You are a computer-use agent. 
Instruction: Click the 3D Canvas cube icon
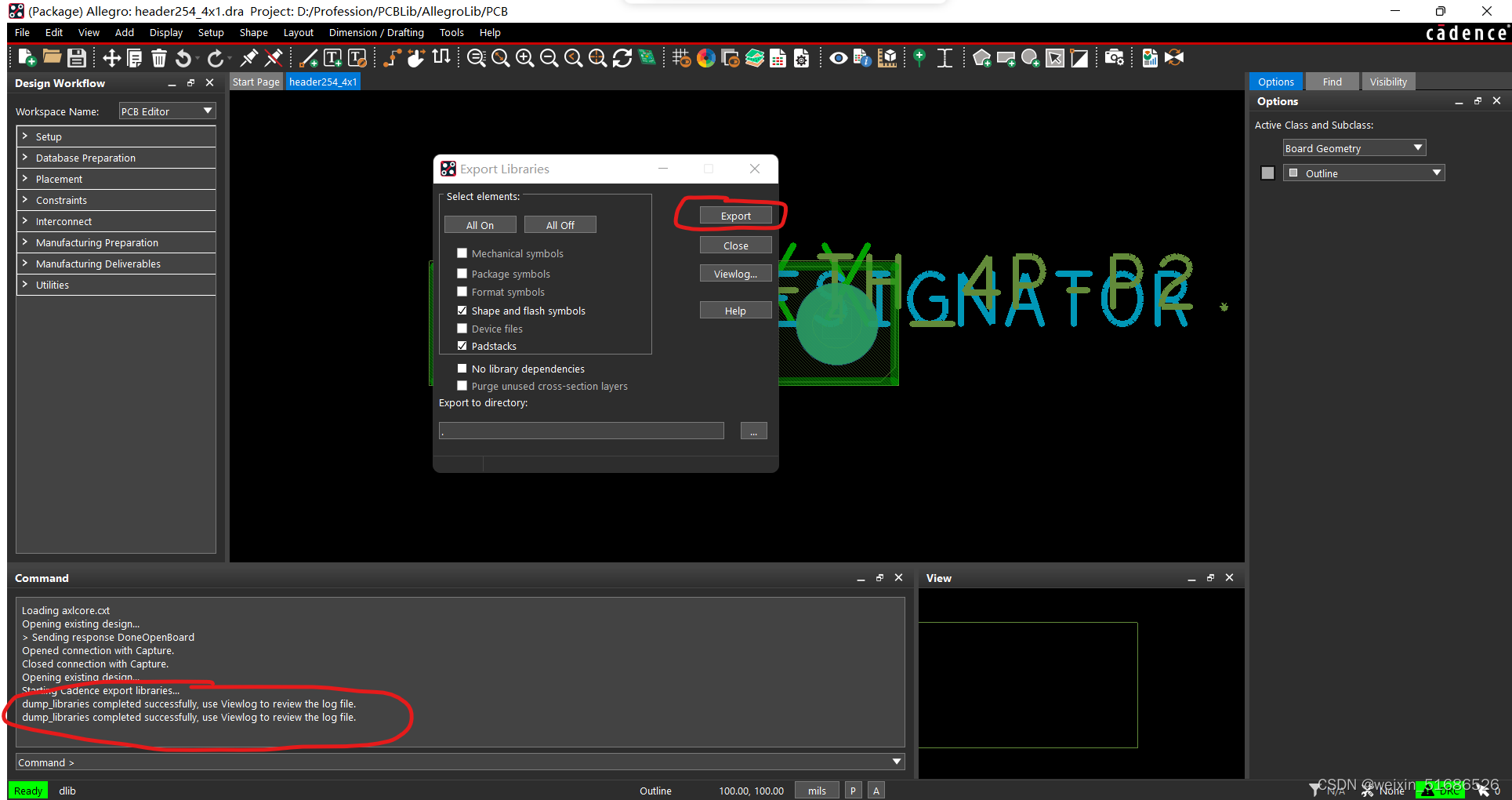[x=887, y=58]
